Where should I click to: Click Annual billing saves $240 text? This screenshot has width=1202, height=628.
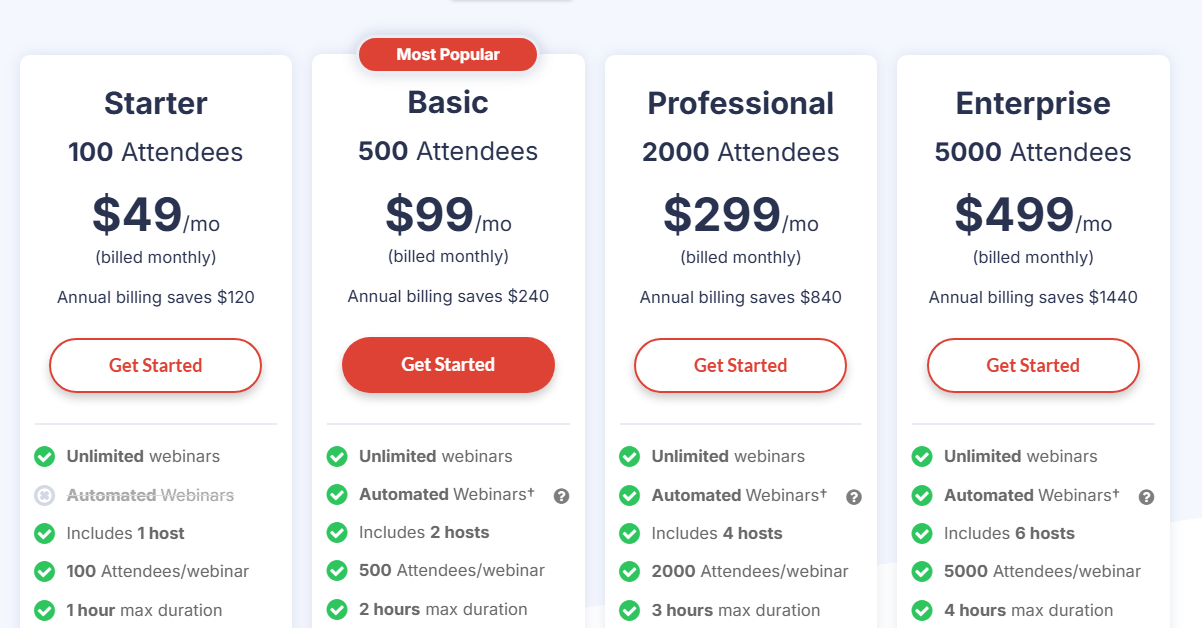448,296
